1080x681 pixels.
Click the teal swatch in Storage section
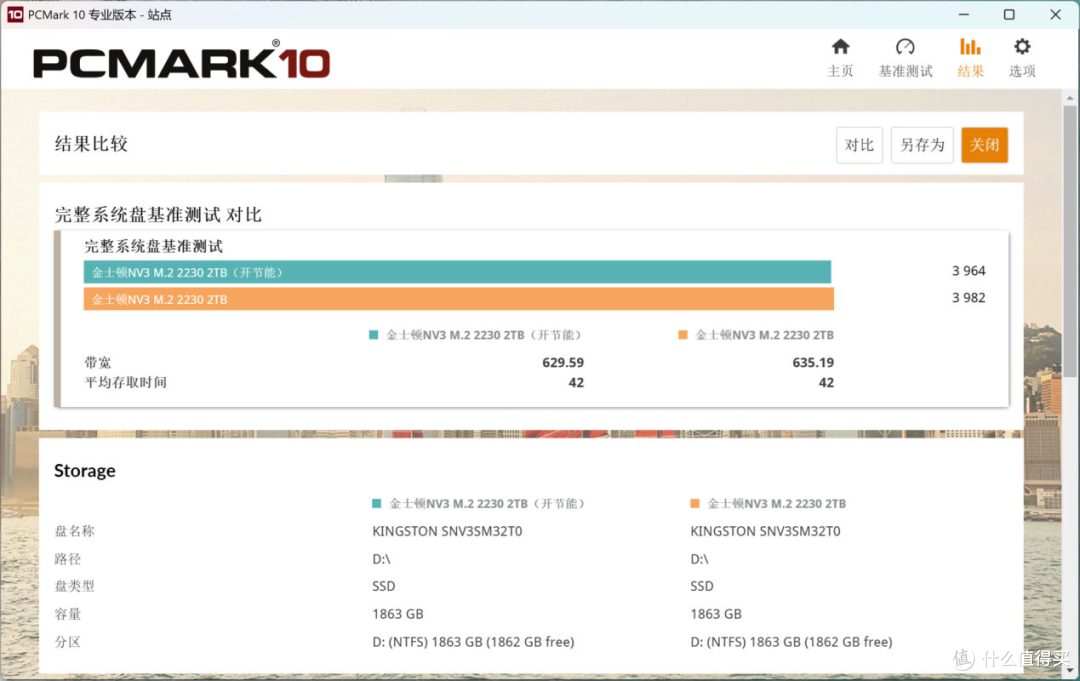(376, 503)
